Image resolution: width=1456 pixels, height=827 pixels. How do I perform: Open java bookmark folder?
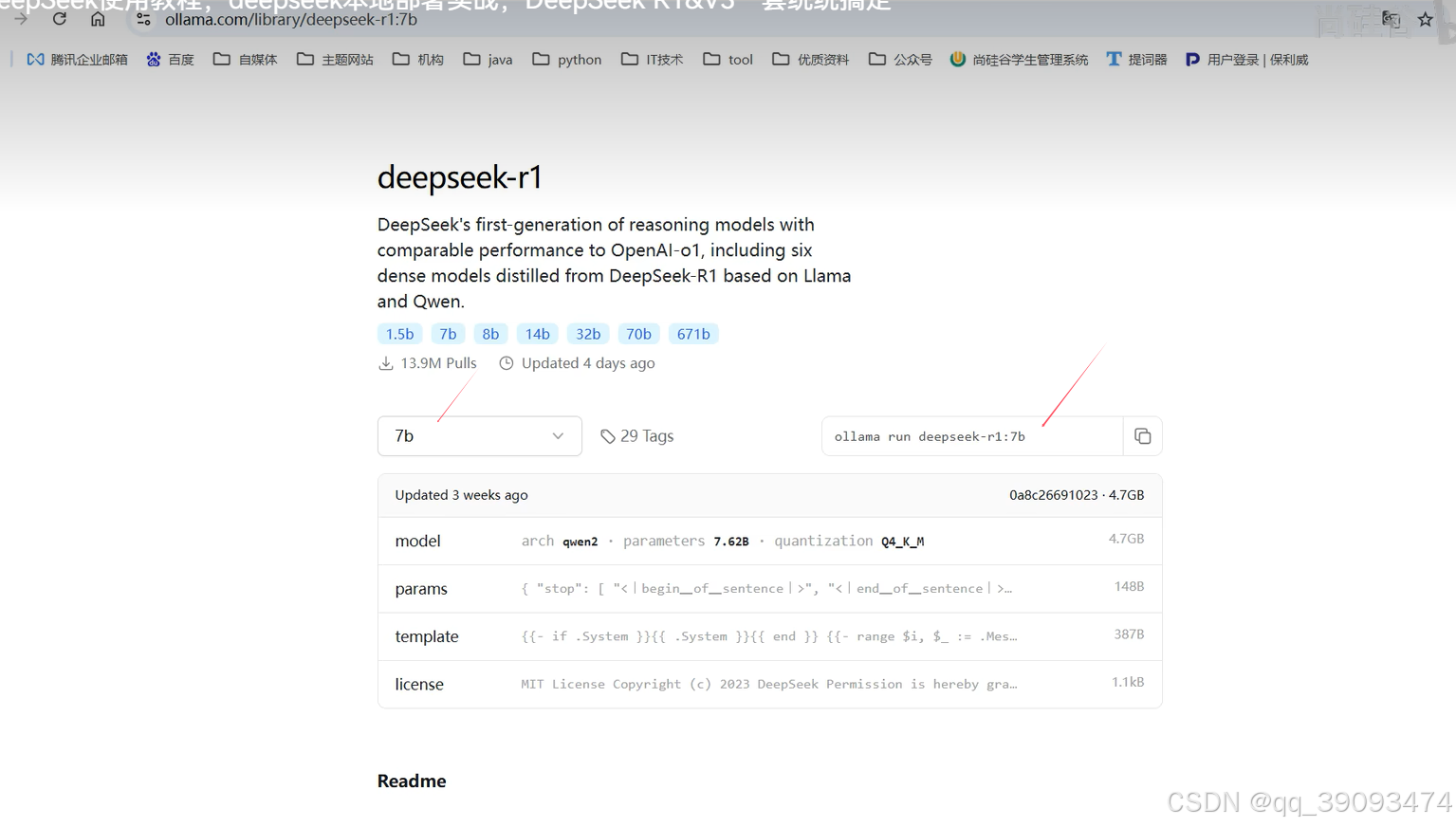click(x=488, y=60)
